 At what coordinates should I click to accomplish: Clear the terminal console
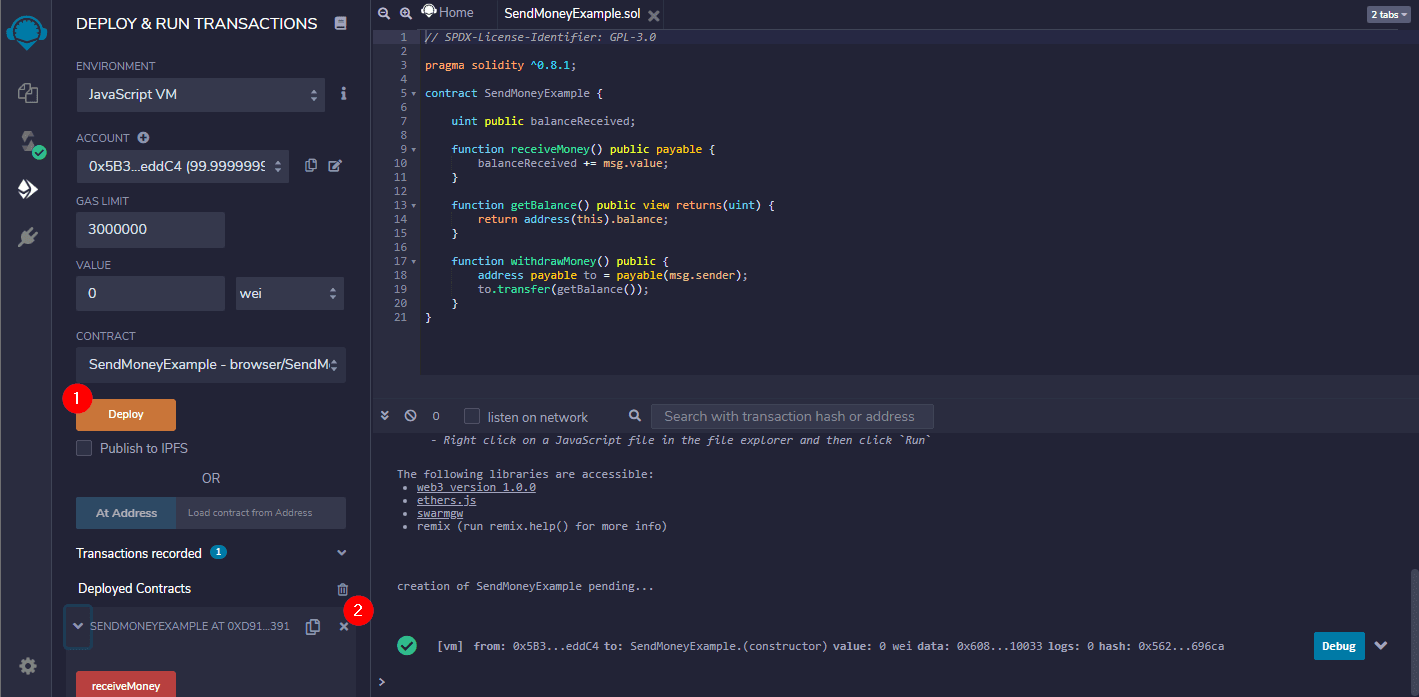[x=410, y=415]
